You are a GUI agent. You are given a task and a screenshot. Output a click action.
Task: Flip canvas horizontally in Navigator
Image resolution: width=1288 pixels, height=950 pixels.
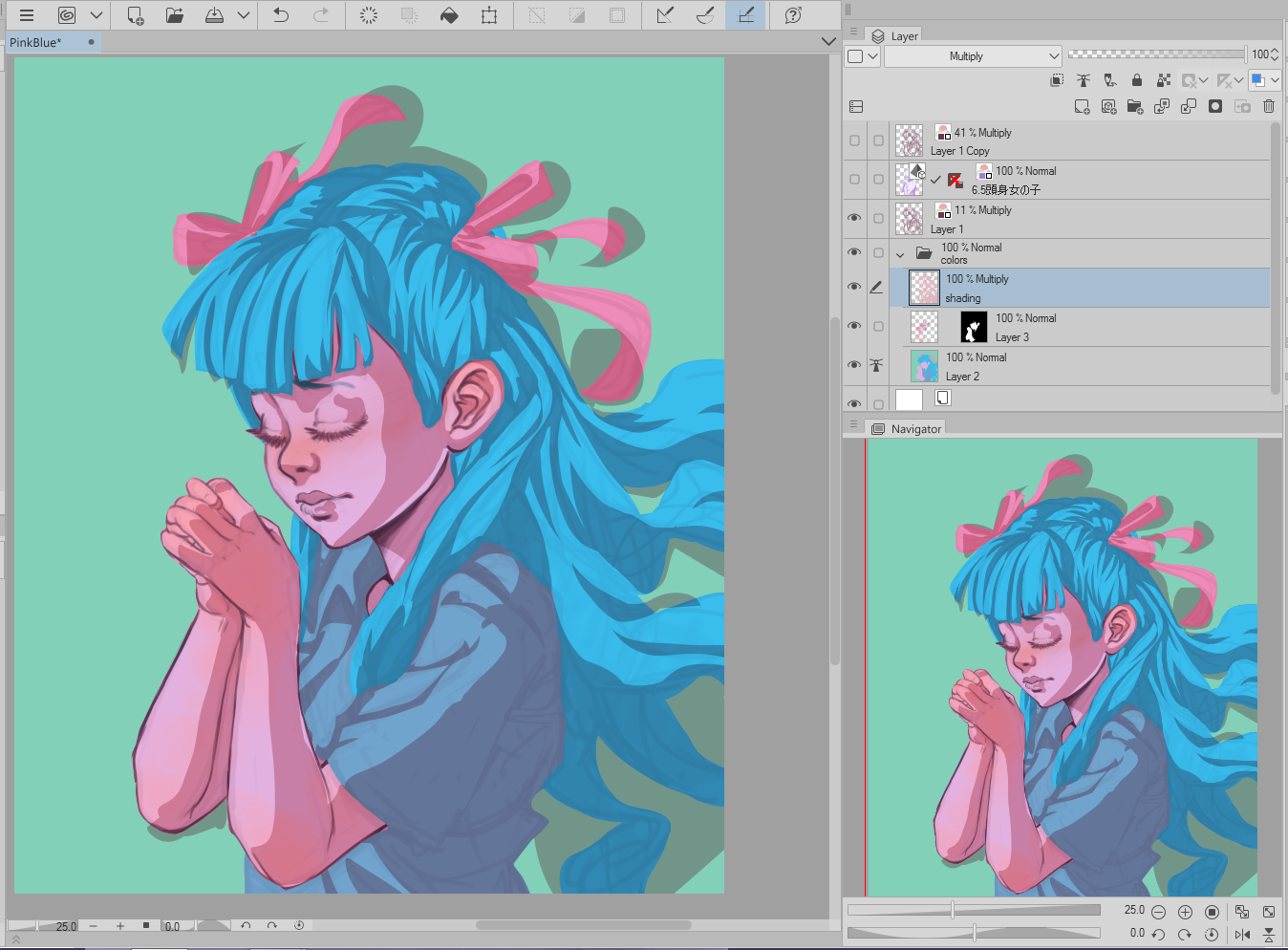click(x=1242, y=935)
